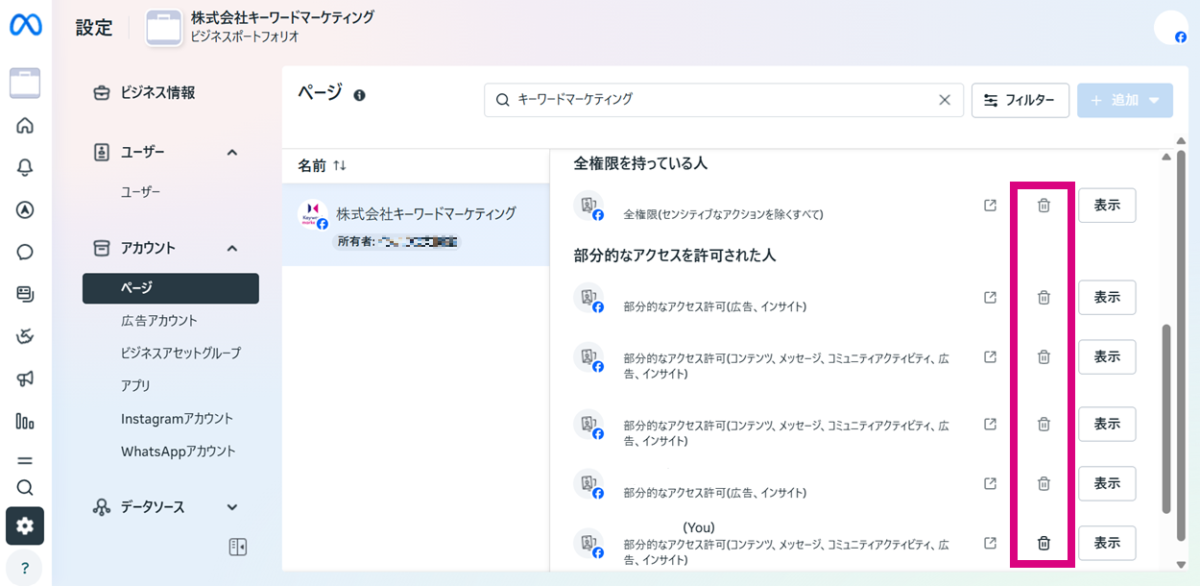Select 広告アカウント in sidebar

(x=159, y=321)
